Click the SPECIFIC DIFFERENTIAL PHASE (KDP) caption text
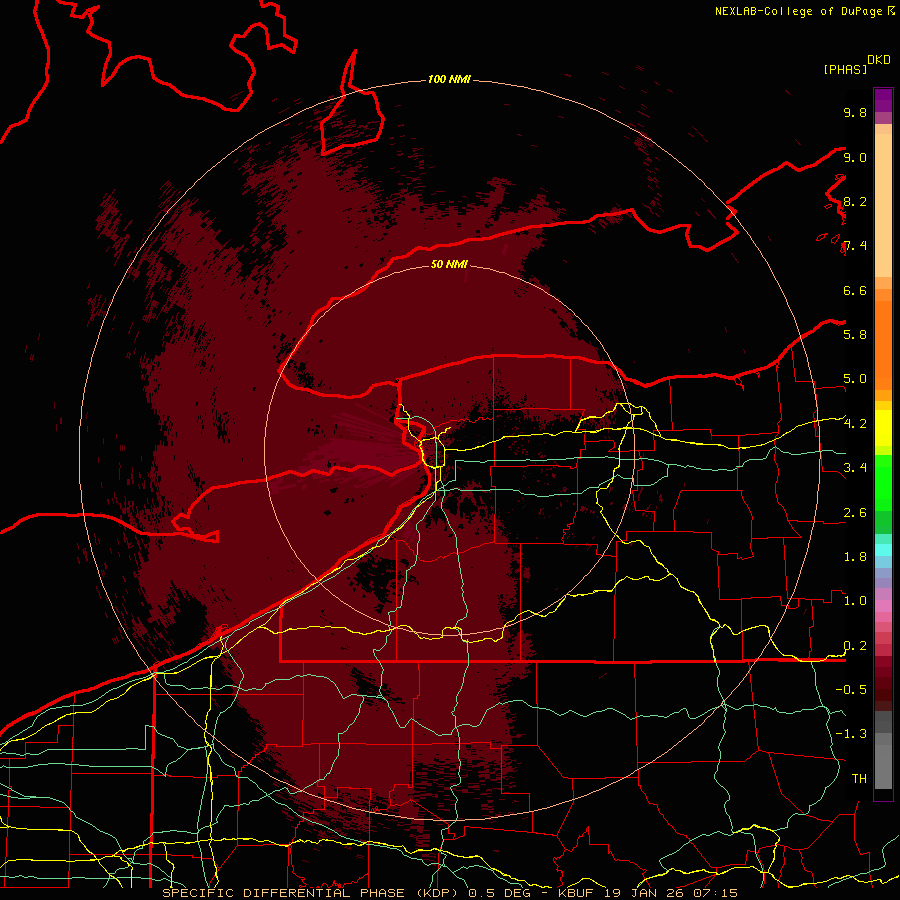This screenshot has height=900, width=900. click(312, 893)
